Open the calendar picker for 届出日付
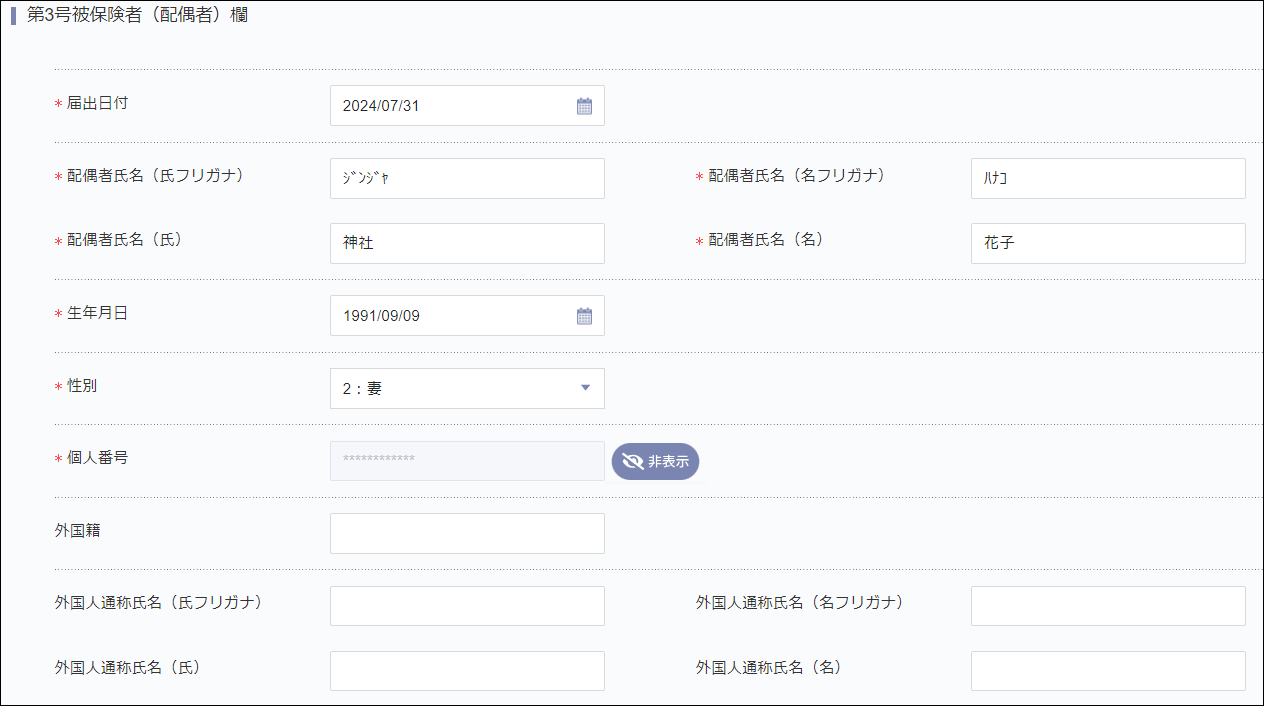 [x=584, y=105]
